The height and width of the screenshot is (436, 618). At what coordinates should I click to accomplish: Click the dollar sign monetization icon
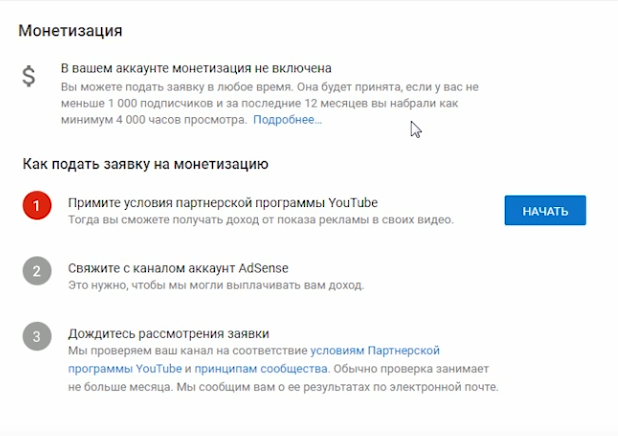(30, 77)
